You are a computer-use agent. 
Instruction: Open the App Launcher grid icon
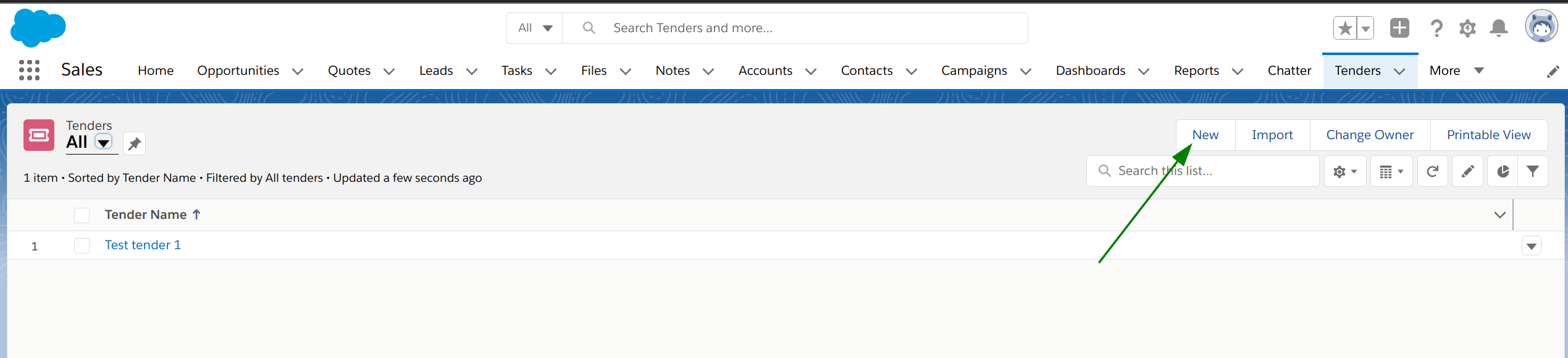point(28,70)
